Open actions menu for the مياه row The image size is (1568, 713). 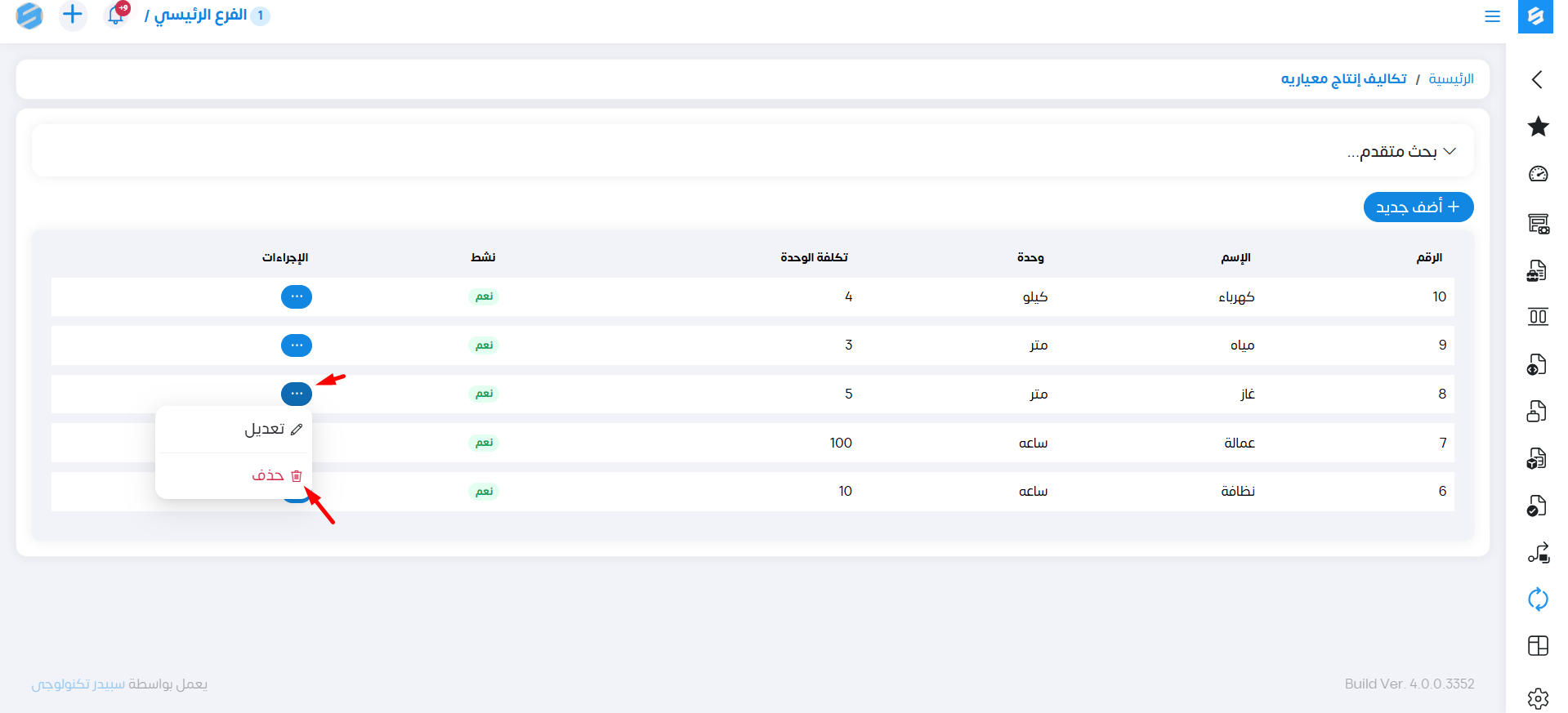click(x=296, y=345)
